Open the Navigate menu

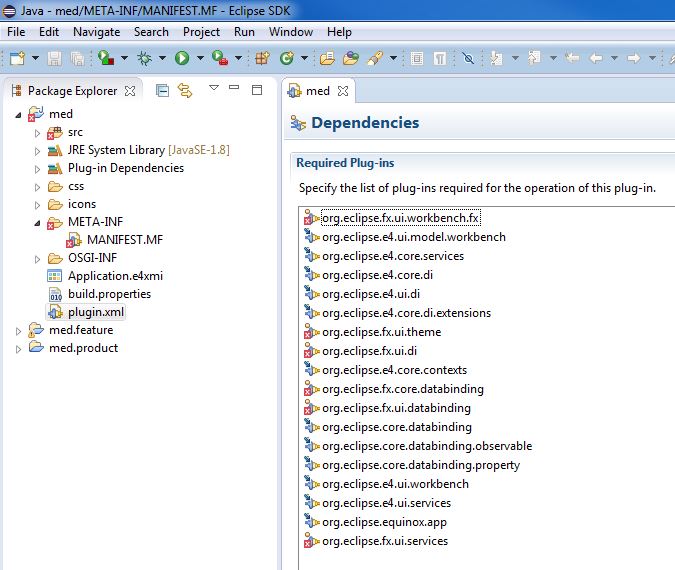(96, 32)
